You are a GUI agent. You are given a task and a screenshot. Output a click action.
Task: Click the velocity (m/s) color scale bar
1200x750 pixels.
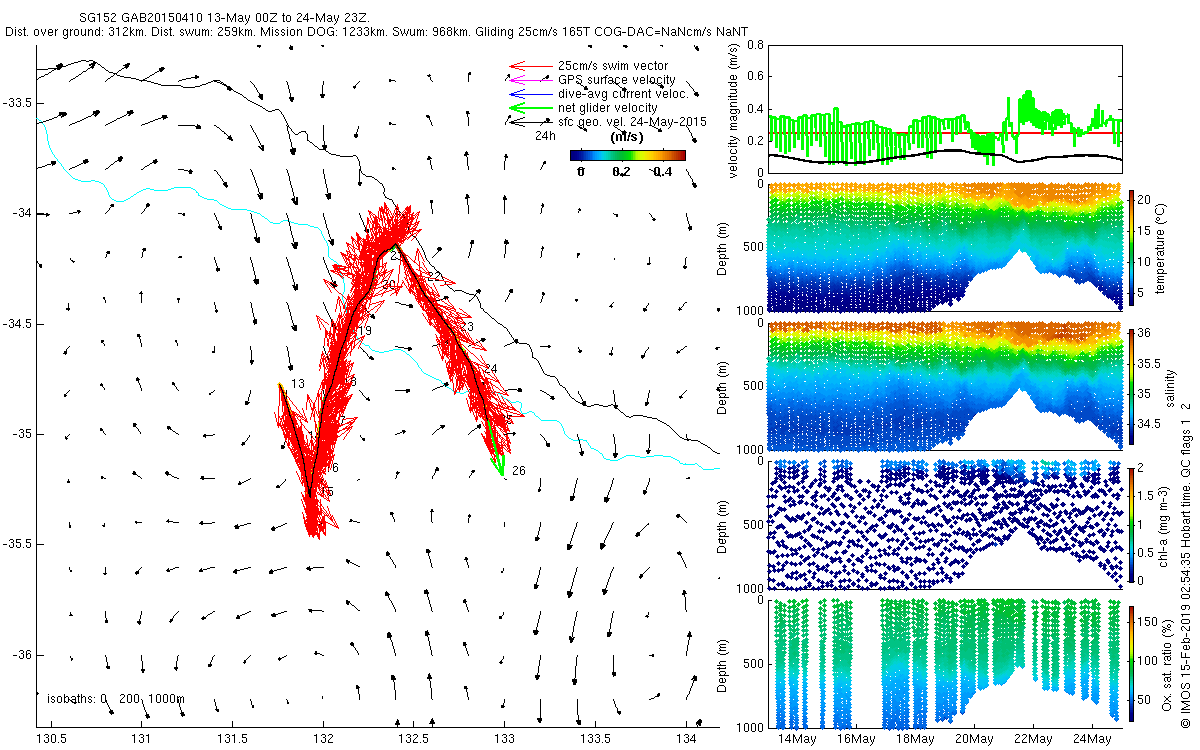click(628, 155)
